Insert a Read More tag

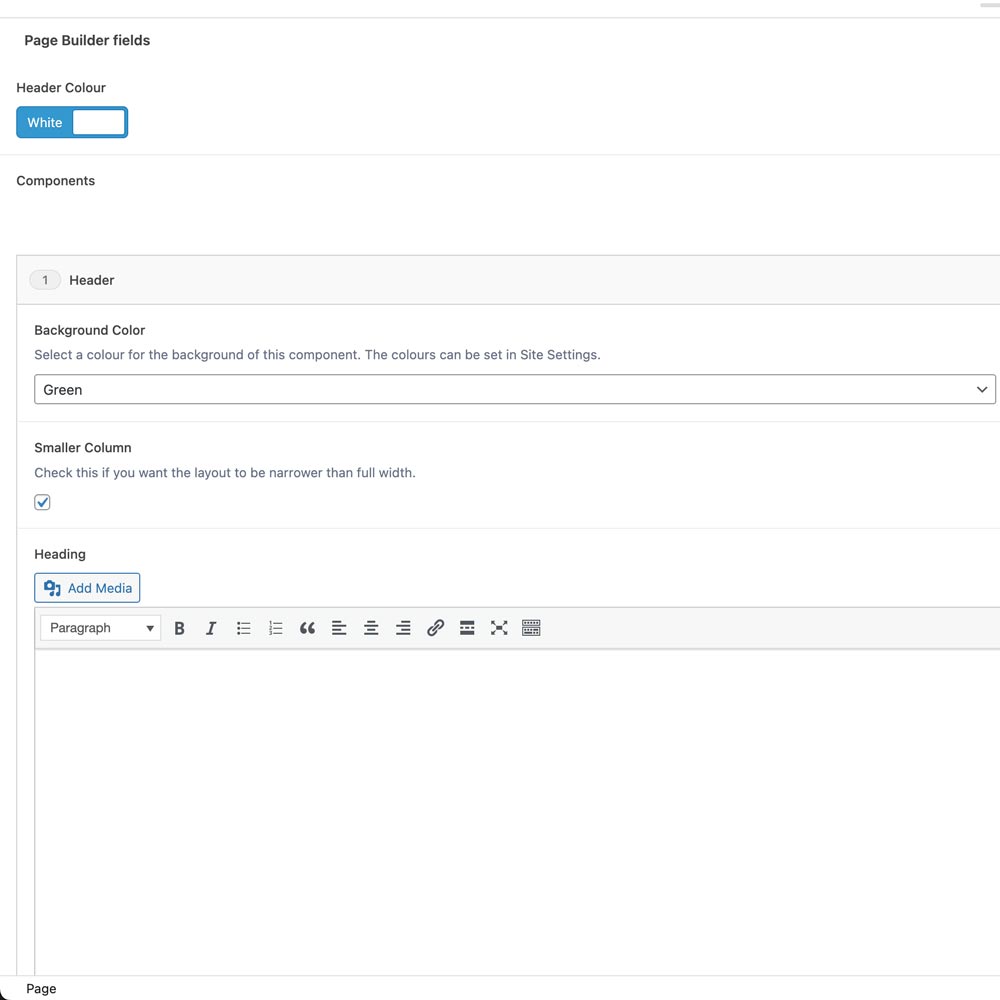click(x=467, y=628)
